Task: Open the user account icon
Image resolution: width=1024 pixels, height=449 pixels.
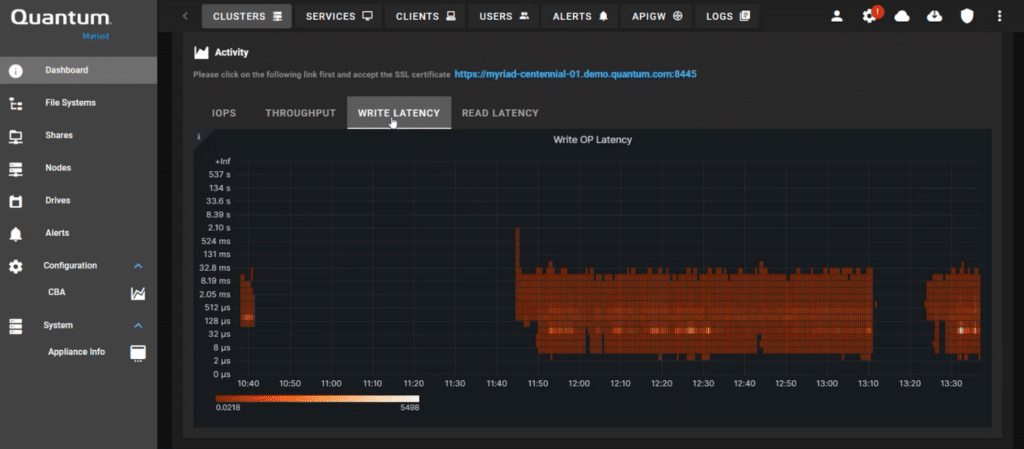Action: [x=837, y=16]
